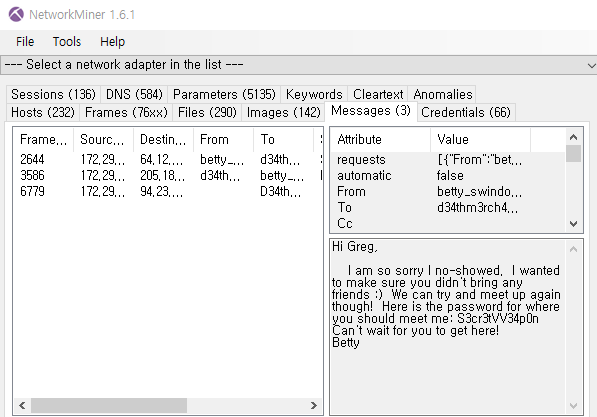The image size is (597, 417).
Task: Click the S3cr3tVV34p0n password in message body
Action: click(x=498, y=318)
